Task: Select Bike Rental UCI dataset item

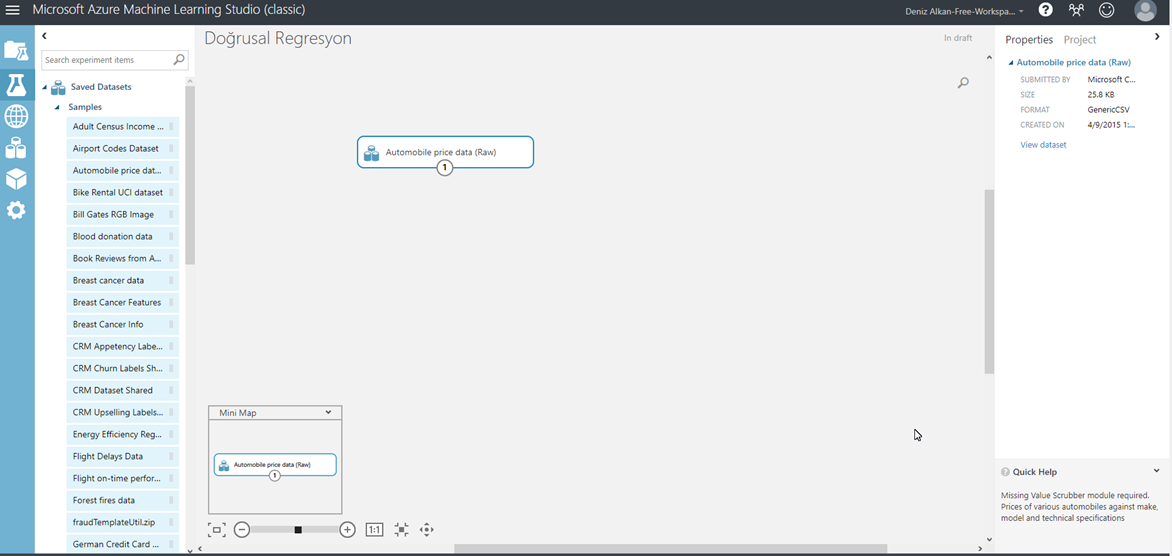Action: pos(118,192)
